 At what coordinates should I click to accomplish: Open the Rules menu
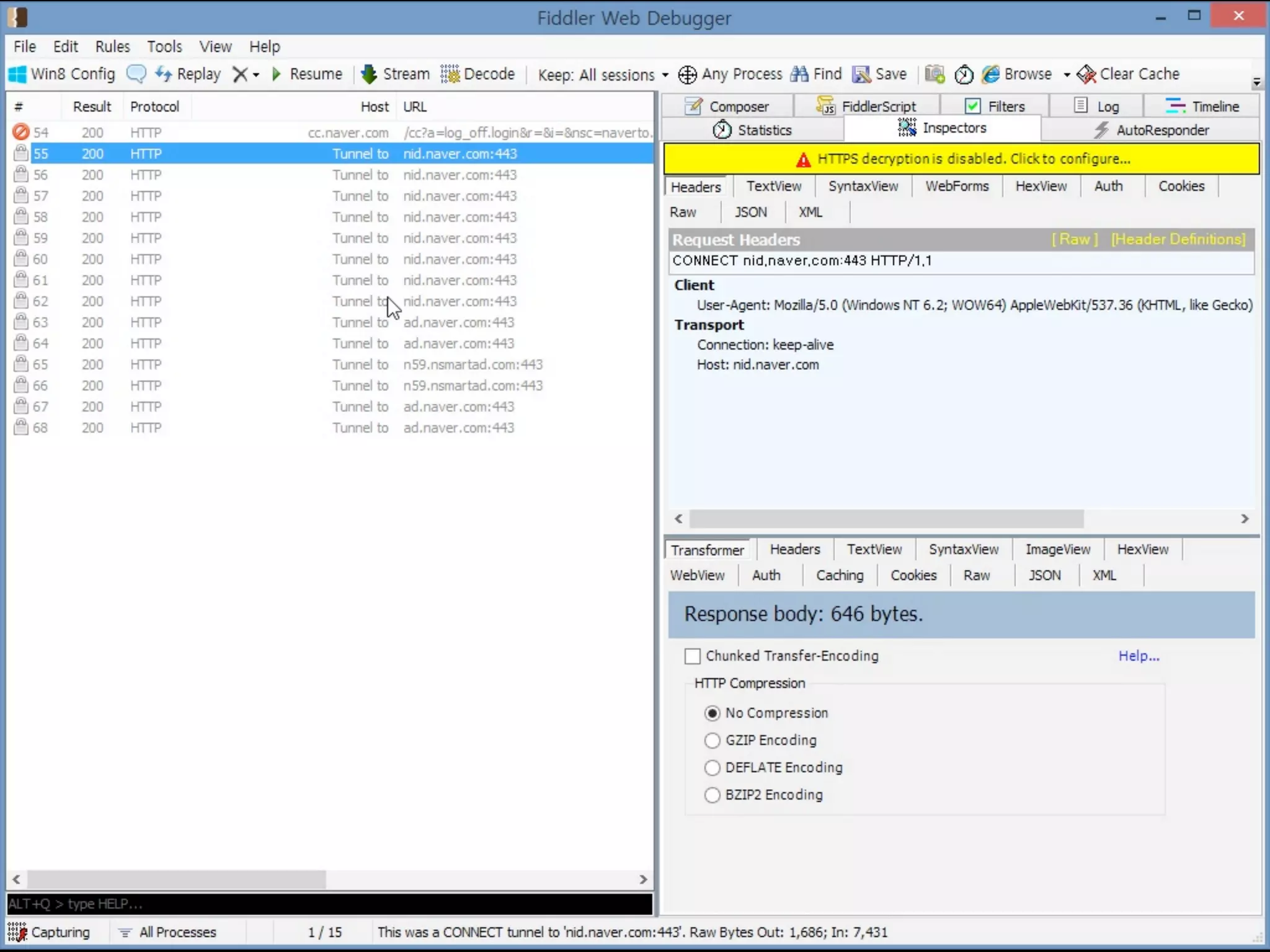(x=112, y=46)
